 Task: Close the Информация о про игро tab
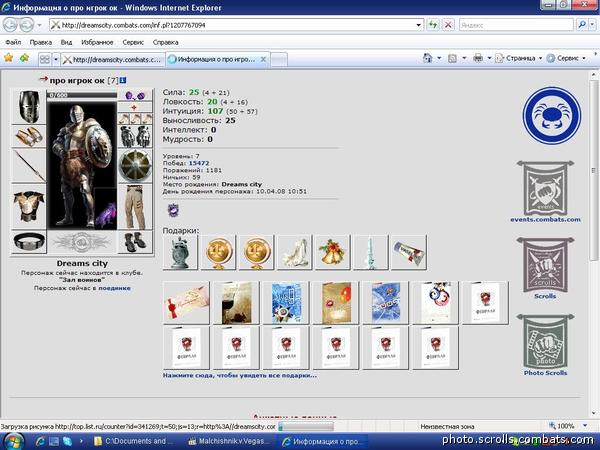(x=263, y=59)
